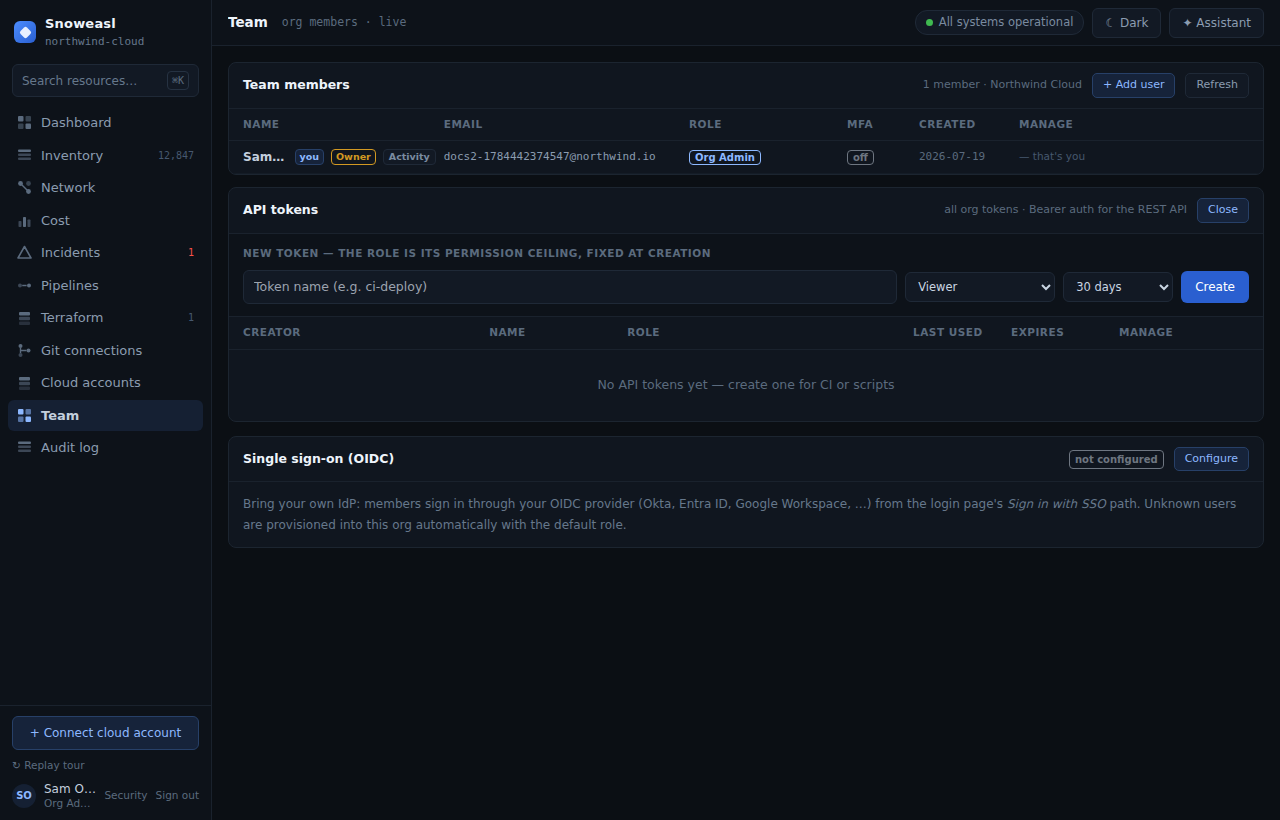The height and width of the screenshot is (820, 1280).
Task: Navigate to Cost
Action: [105, 220]
